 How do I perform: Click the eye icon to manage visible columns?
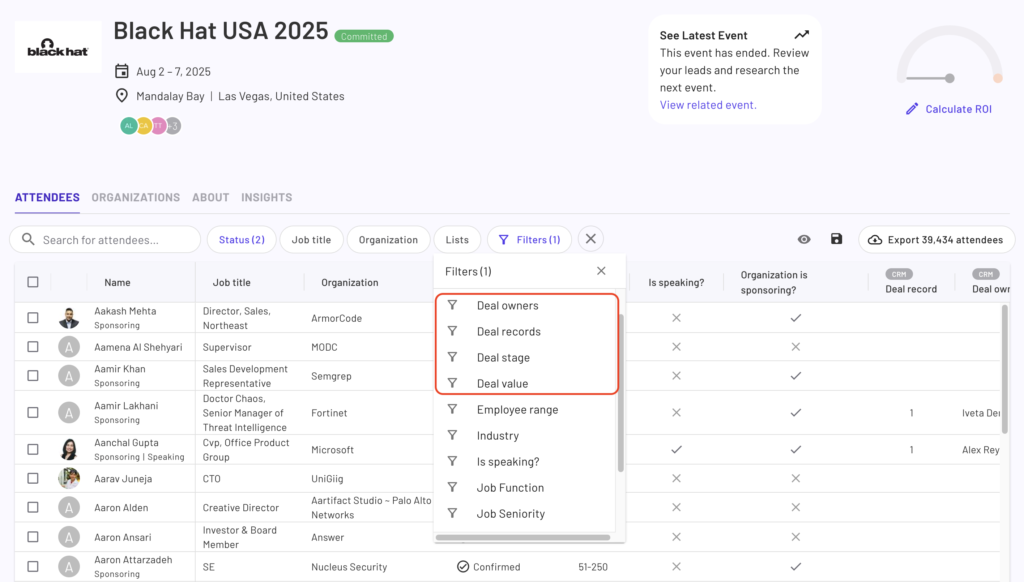coord(804,239)
